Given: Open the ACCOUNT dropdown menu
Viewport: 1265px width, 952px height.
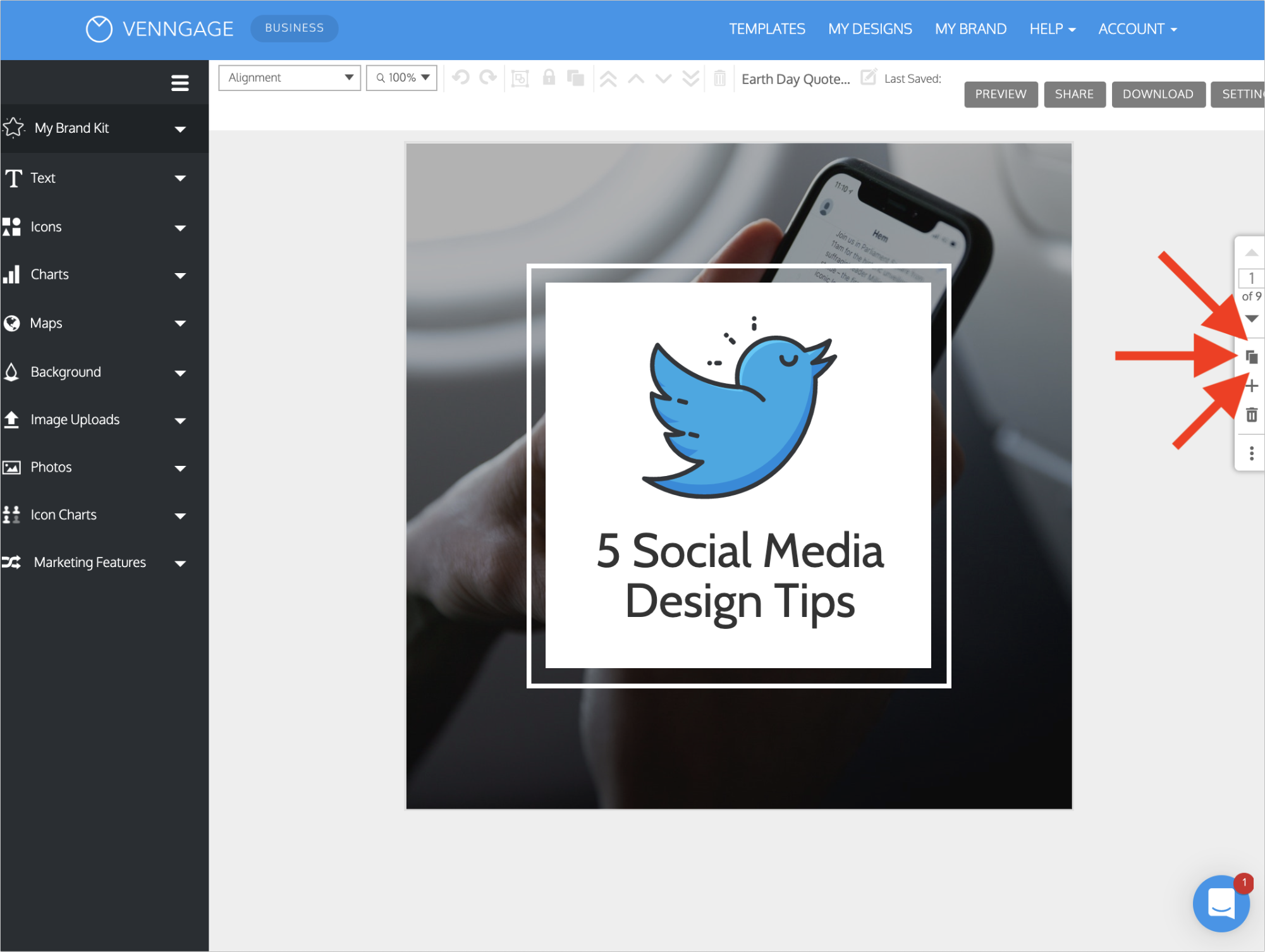Looking at the screenshot, I should click(x=1137, y=29).
